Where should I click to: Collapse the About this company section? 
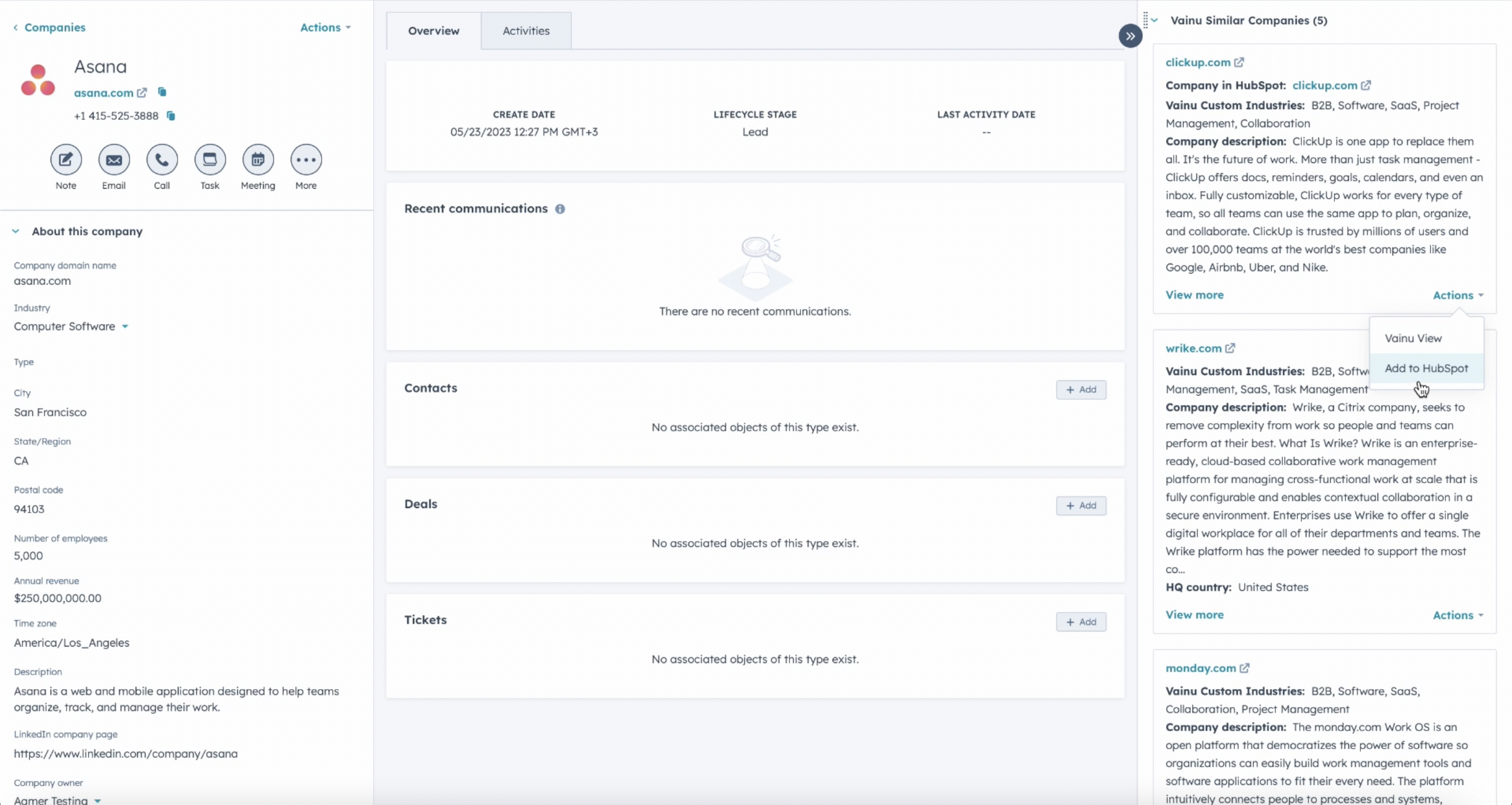coord(16,231)
